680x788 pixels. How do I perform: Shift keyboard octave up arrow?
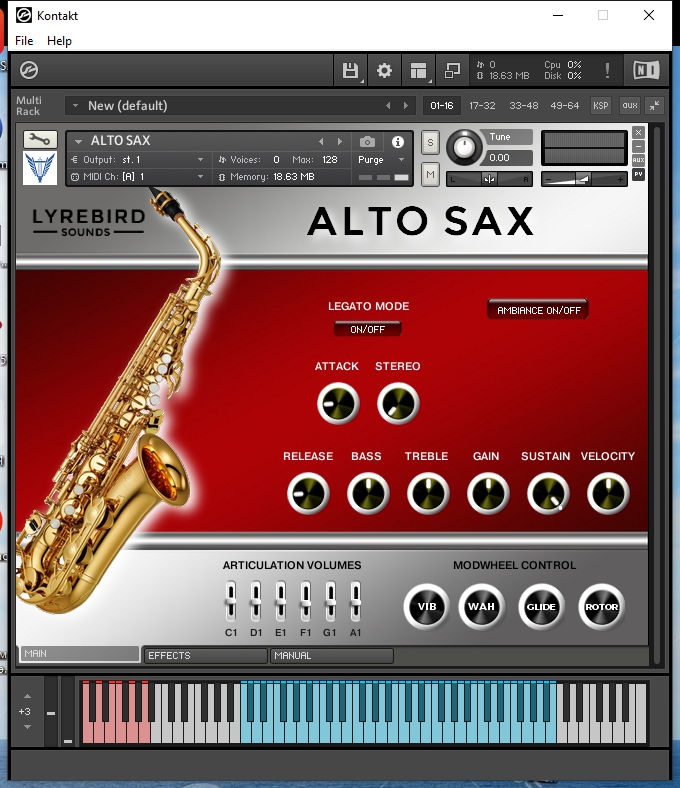click(x=28, y=697)
